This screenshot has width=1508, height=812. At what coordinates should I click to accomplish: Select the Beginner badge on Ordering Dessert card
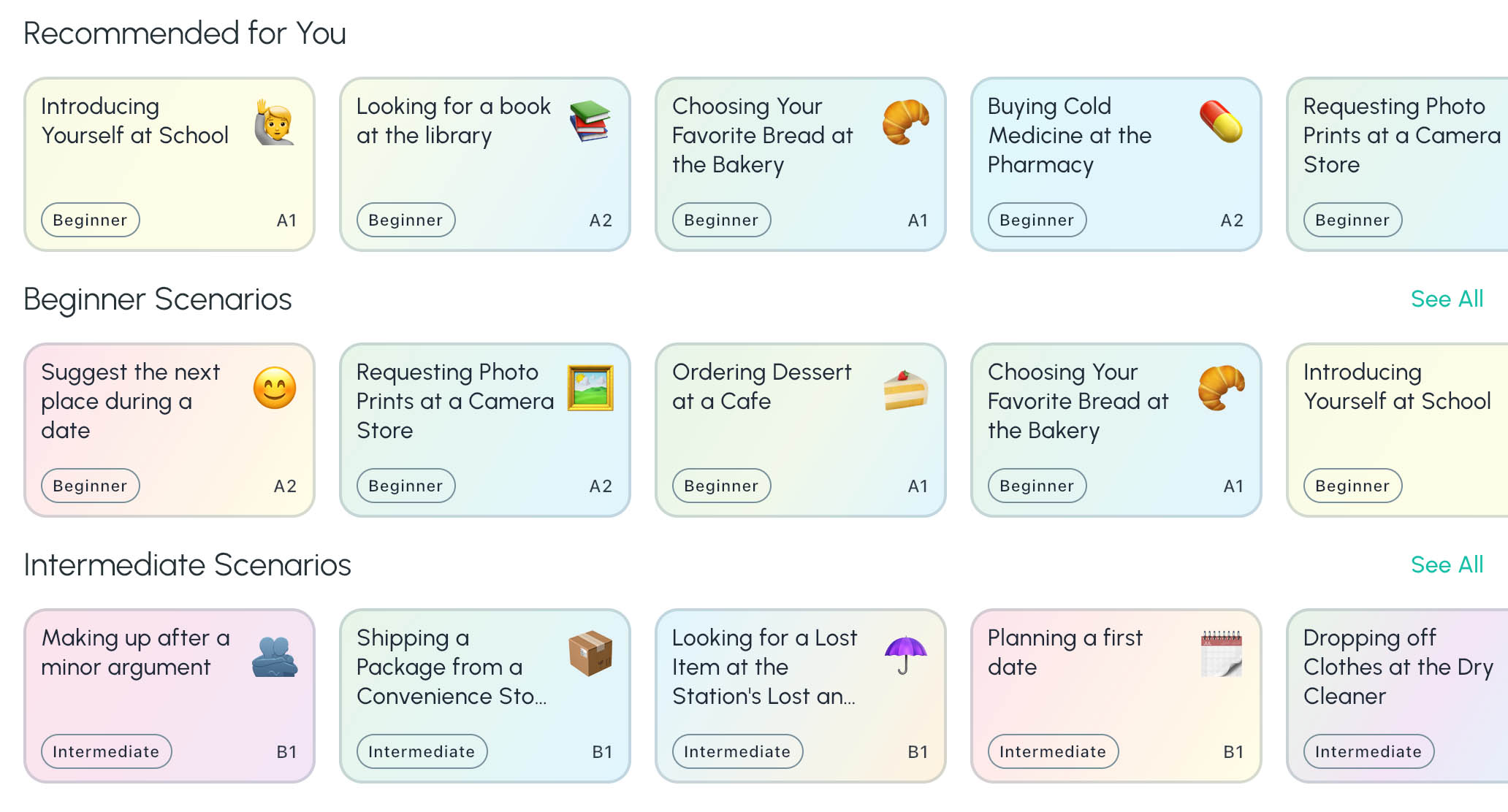tap(720, 486)
